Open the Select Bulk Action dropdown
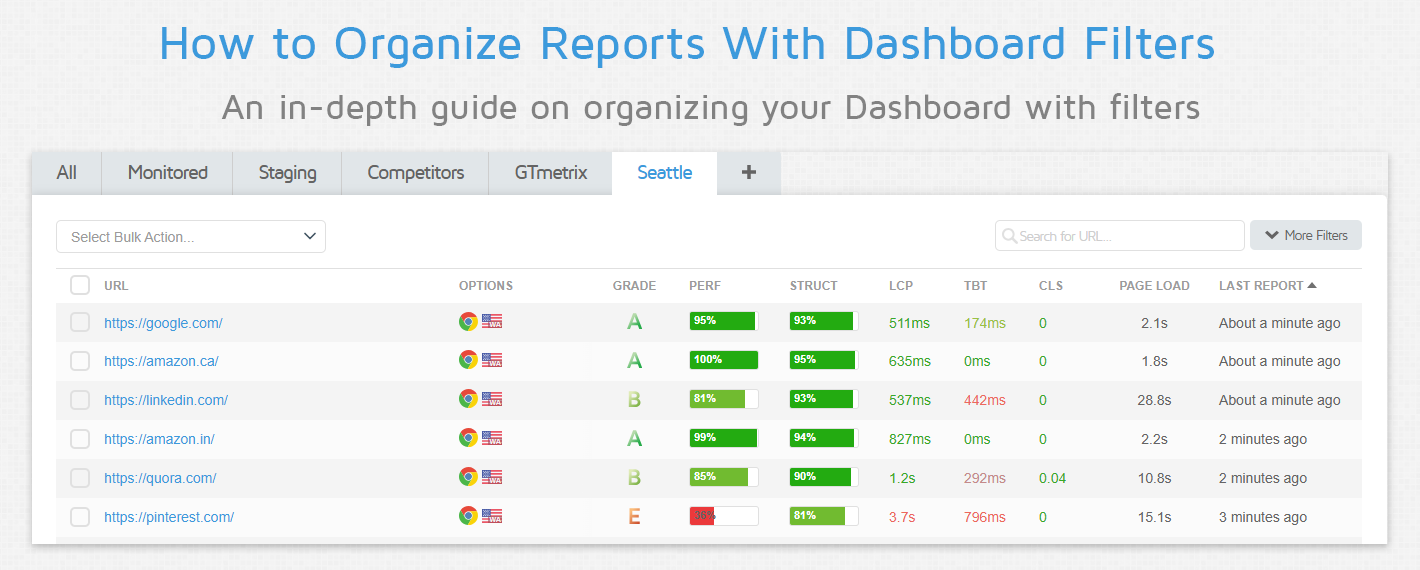 [x=191, y=236]
